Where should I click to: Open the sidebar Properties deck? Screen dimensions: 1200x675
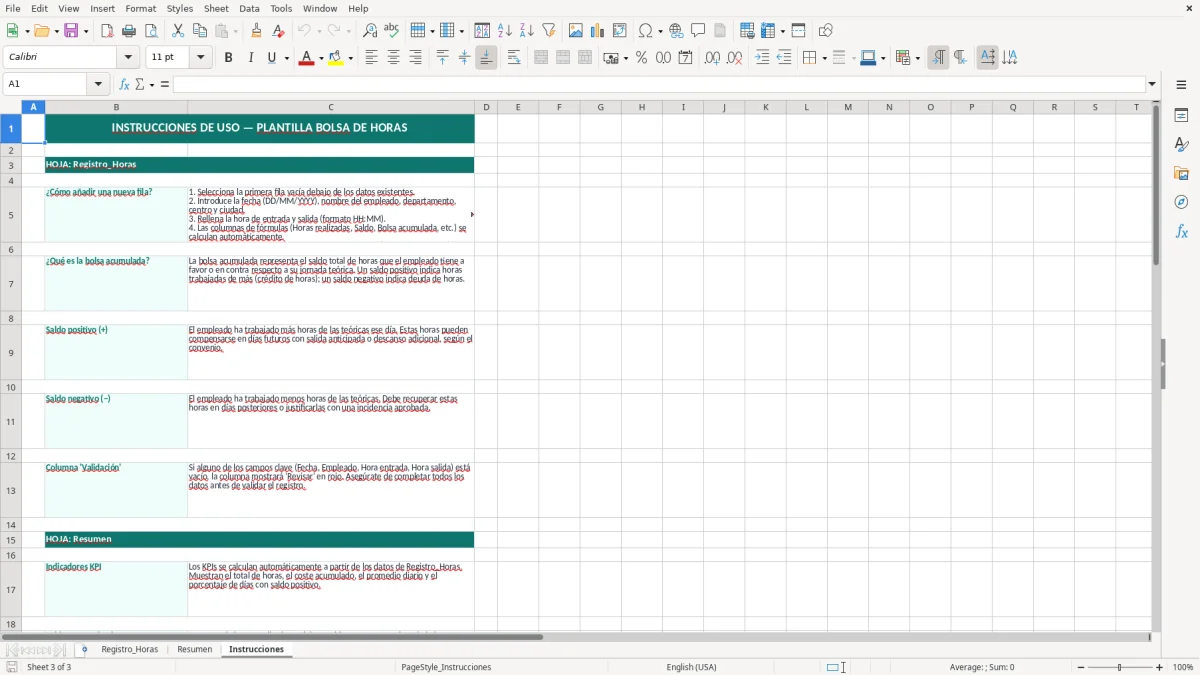point(1182,116)
